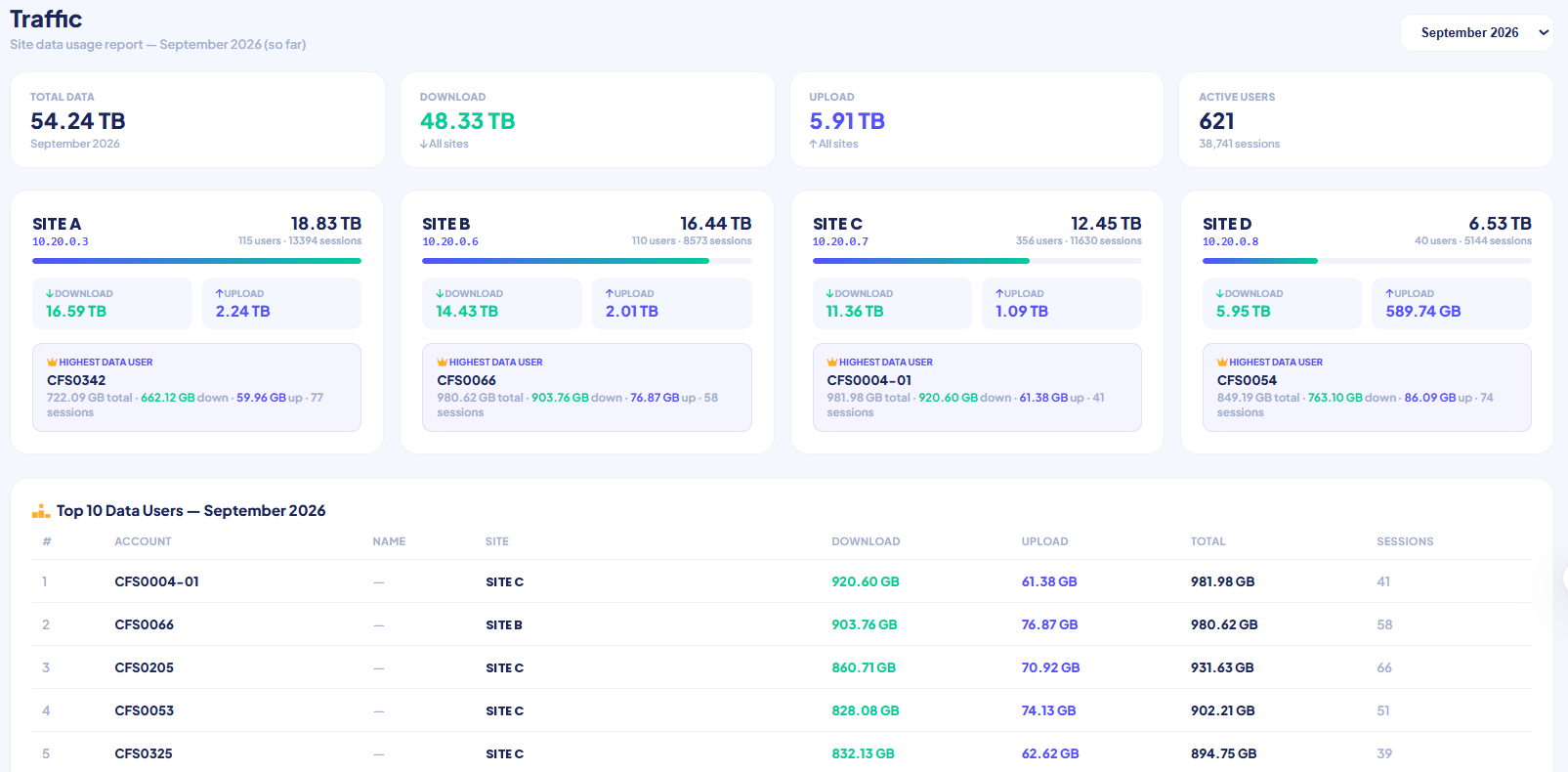This screenshot has height=772, width=1568.
Task: Click Site B's data usage progress bar
Action: (587, 261)
